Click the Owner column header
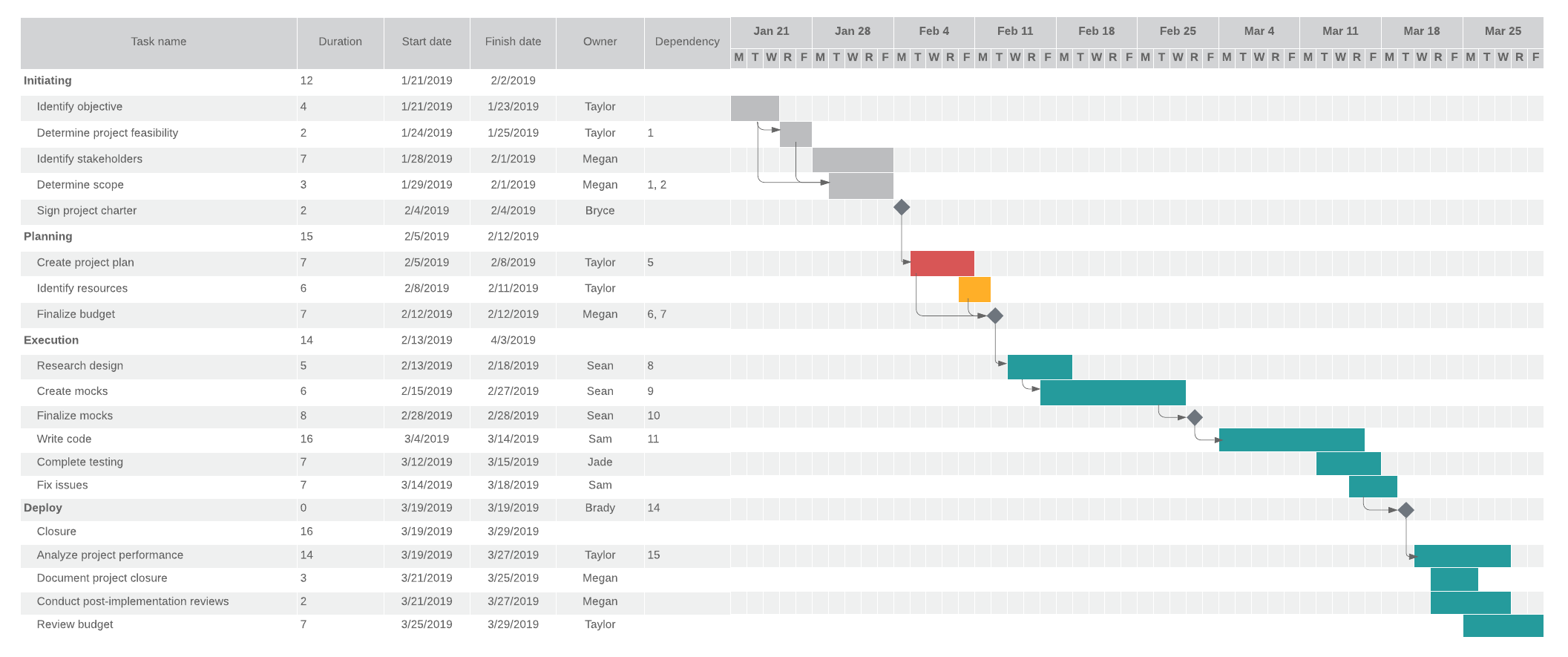 point(600,42)
